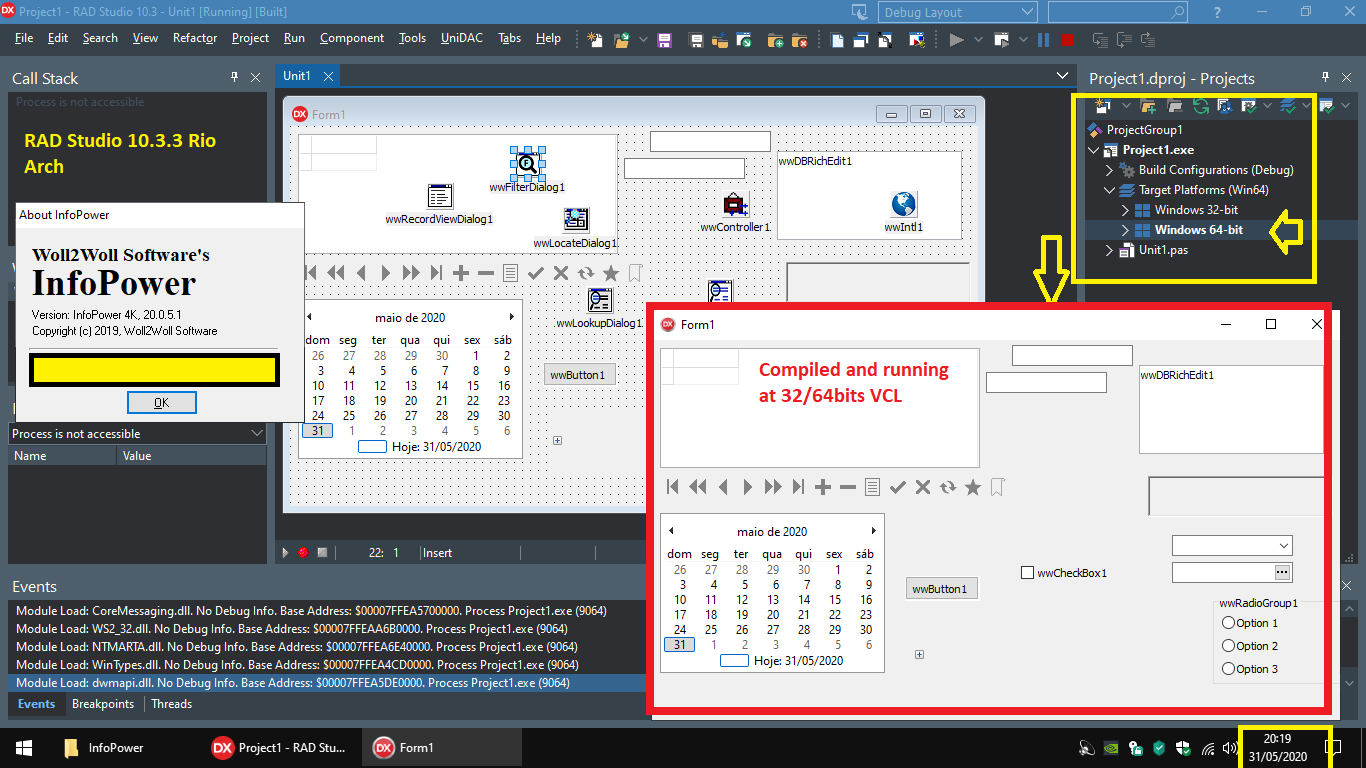Screen dimensions: 1366x768
Task: Open the notification center icon in taskbar
Action: (1332, 748)
